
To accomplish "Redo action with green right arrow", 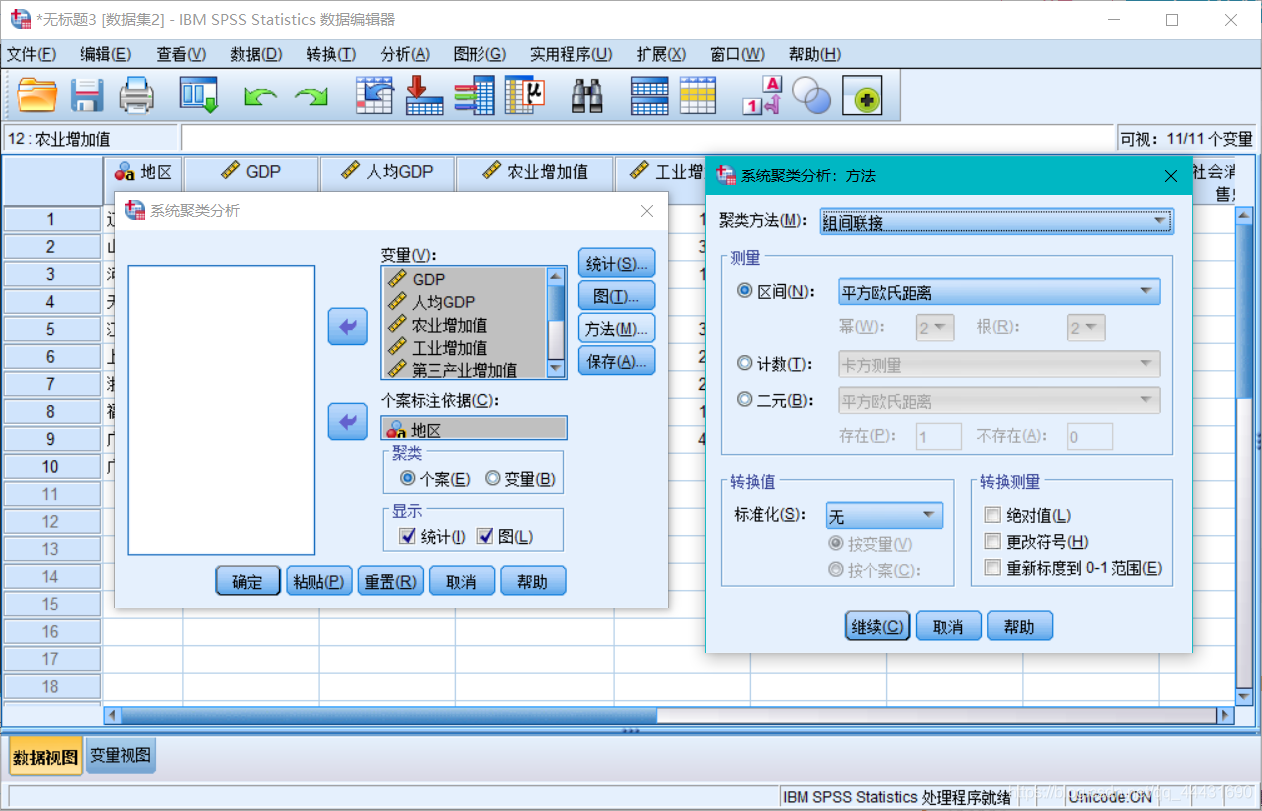I will click(x=311, y=96).
